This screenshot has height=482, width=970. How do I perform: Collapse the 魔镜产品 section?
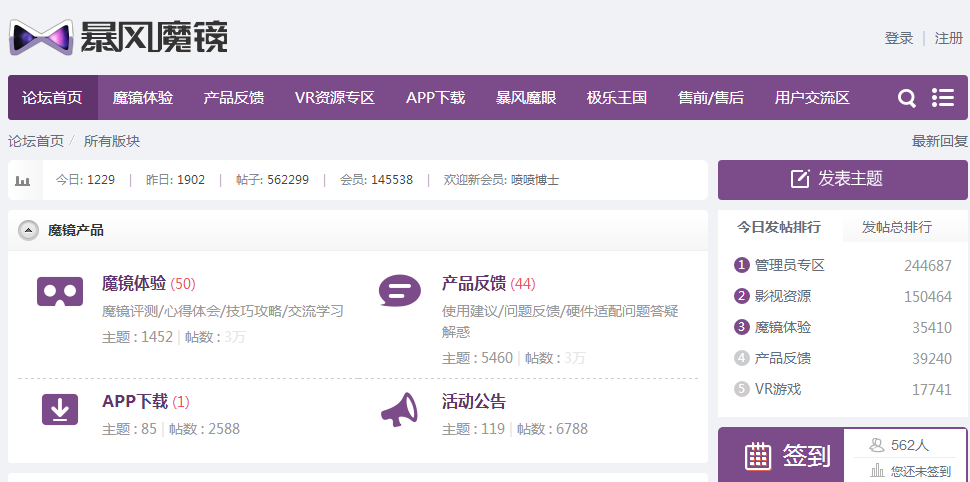point(28,231)
